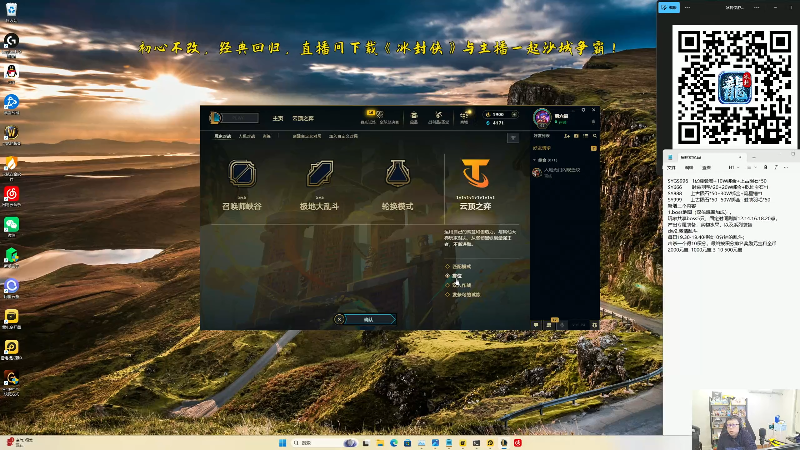Open 编辑 menu in Notepad window

(x=689, y=167)
